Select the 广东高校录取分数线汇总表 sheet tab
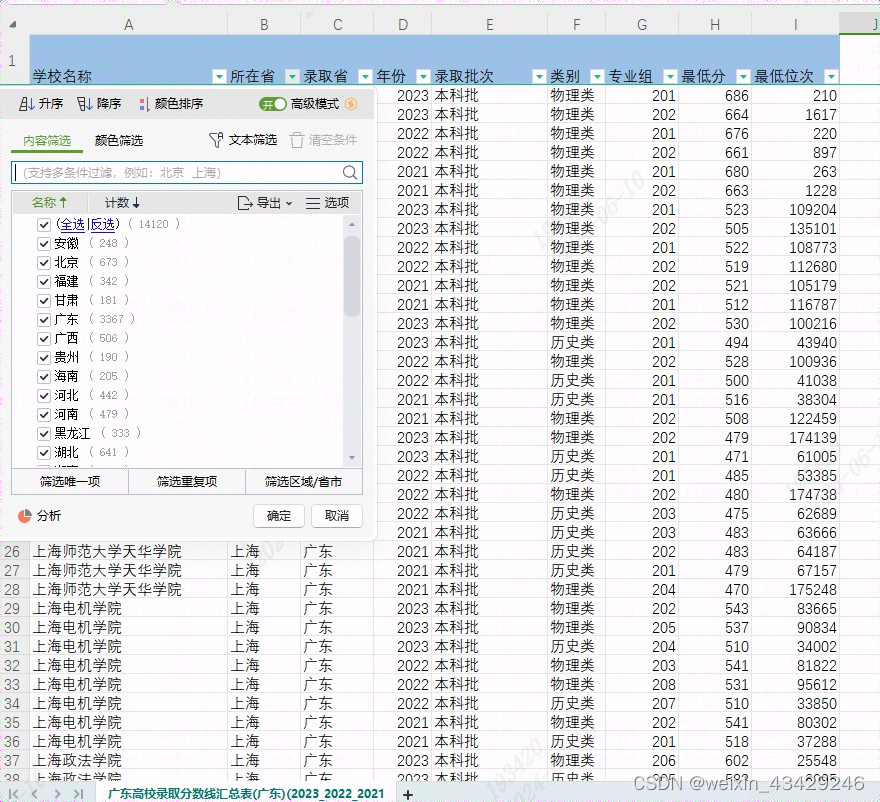The width and height of the screenshot is (880, 802). (246, 794)
